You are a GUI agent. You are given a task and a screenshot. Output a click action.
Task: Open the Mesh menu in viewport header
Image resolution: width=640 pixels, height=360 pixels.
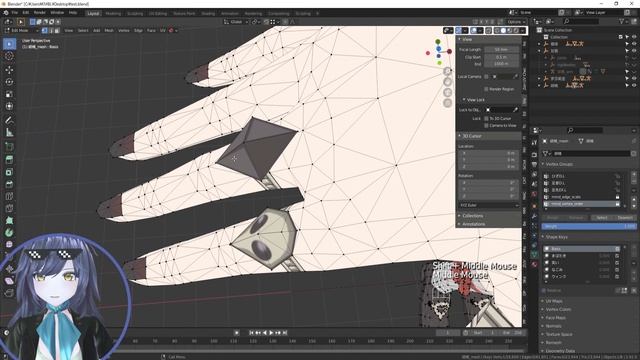pos(109,31)
